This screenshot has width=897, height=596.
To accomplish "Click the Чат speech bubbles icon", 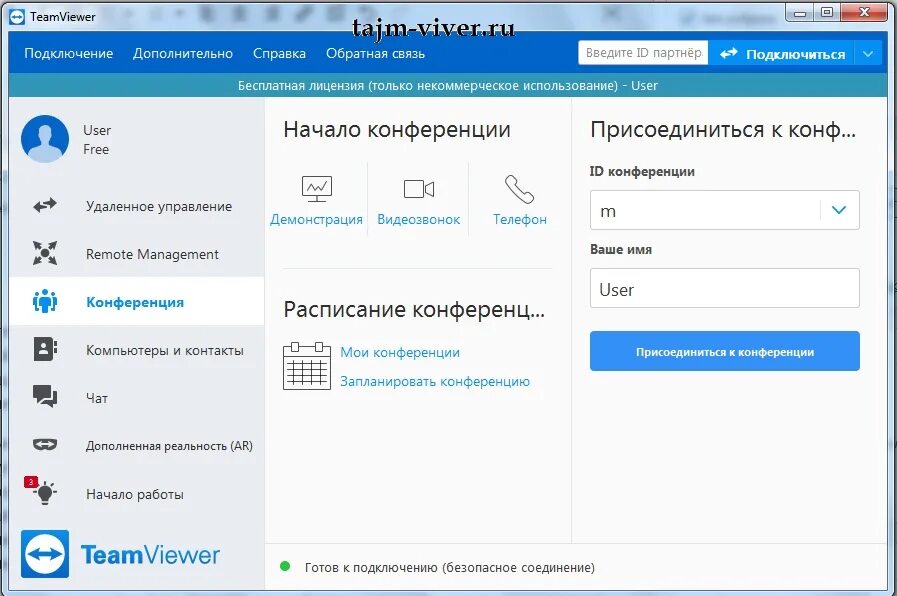I will click(45, 396).
